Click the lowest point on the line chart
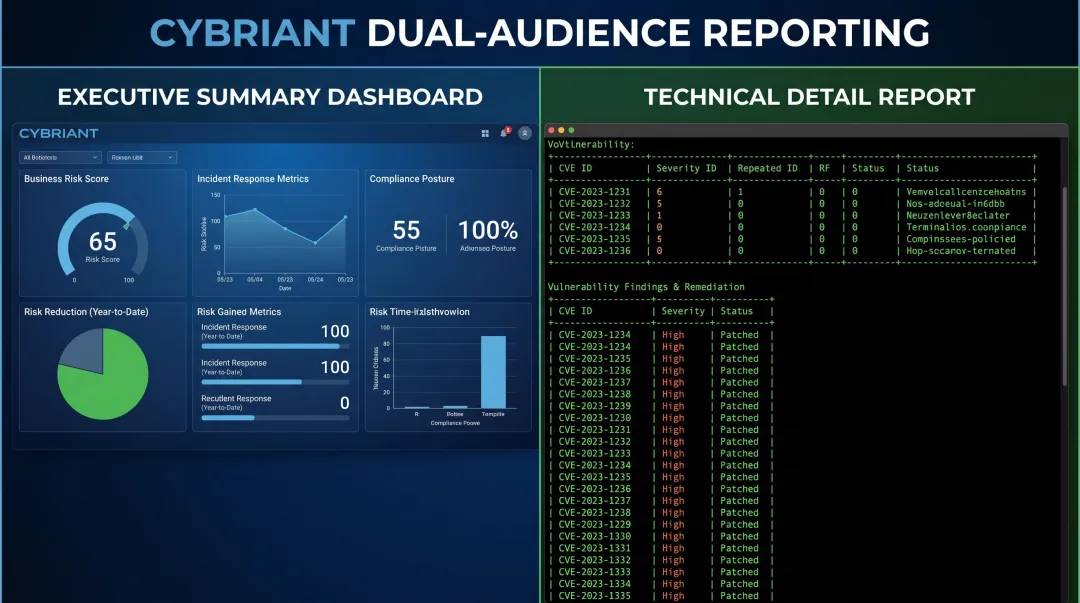This screenshot has width=1080, height=603. point(315,243)
